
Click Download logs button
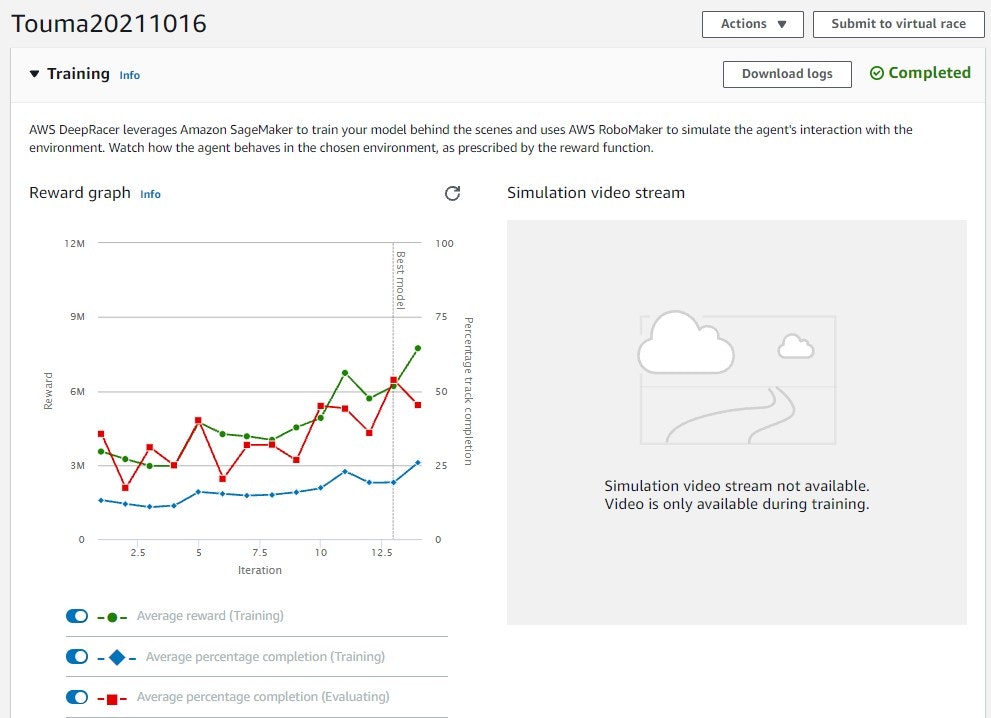pyautogui.click(x=787, y=74)
